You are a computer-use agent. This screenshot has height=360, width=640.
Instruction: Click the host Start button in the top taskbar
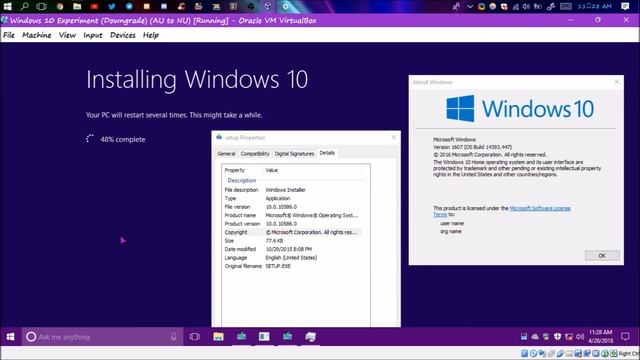pyautogui.click(x=7, y=6)
